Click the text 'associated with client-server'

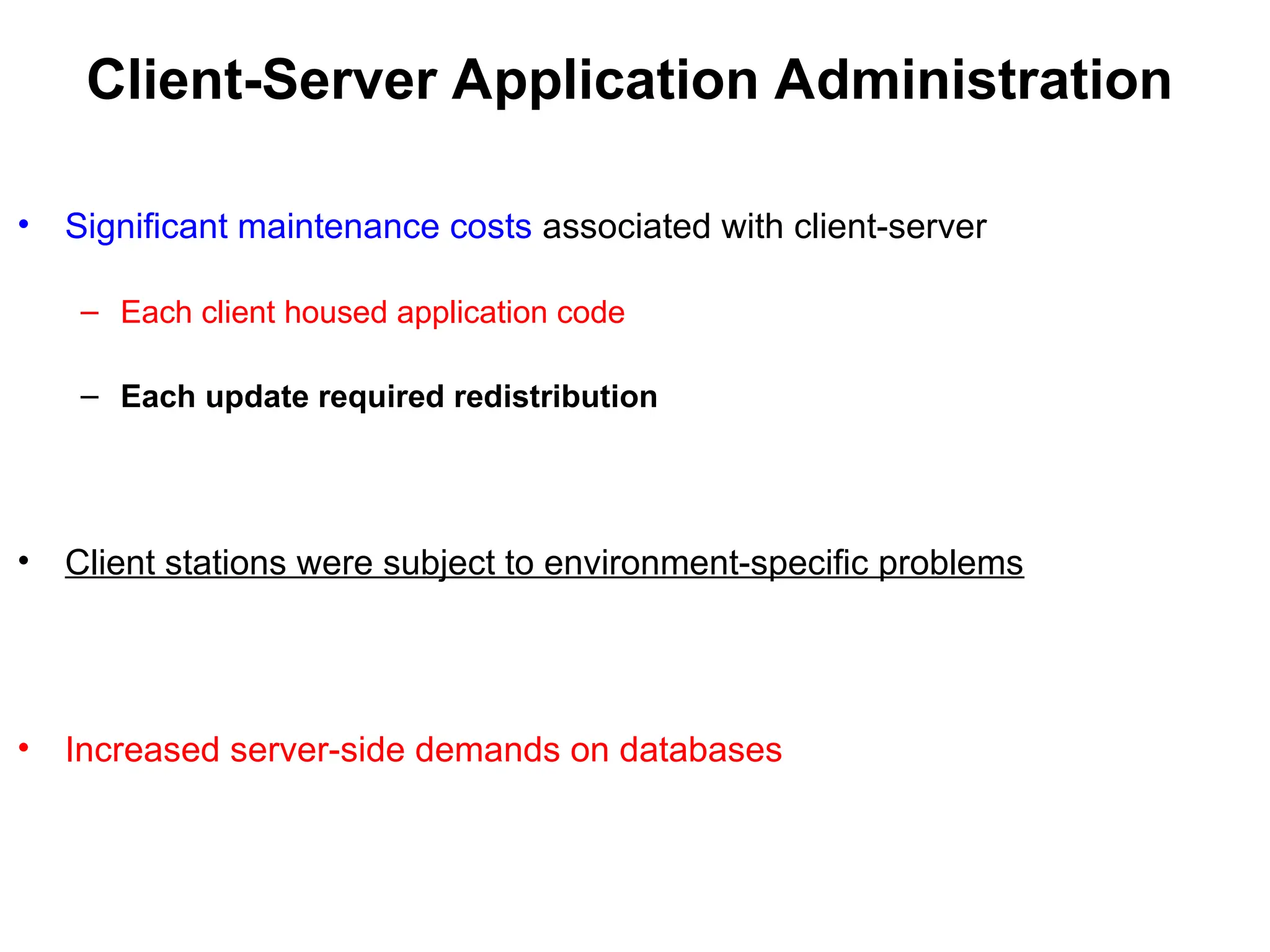pos(764,227)
